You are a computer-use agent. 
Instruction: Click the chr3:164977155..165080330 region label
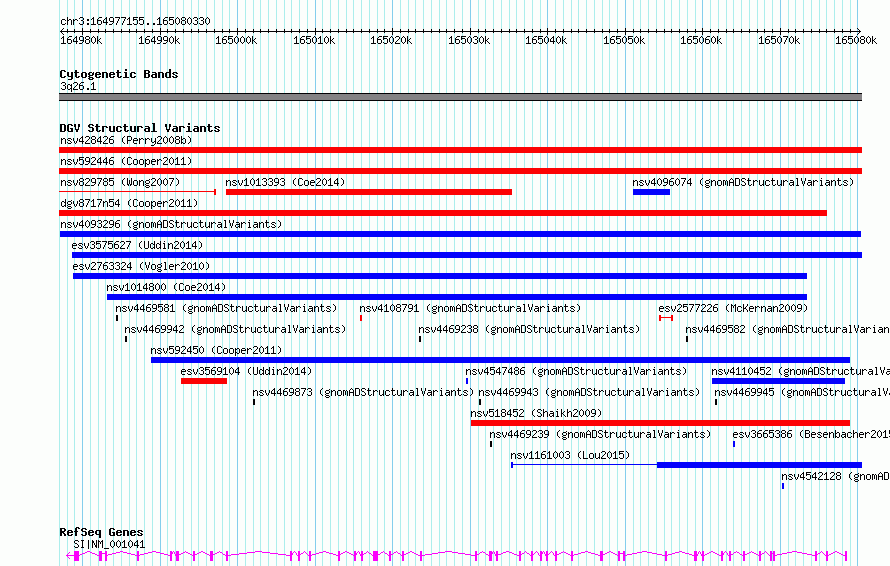tap(135, 21)
